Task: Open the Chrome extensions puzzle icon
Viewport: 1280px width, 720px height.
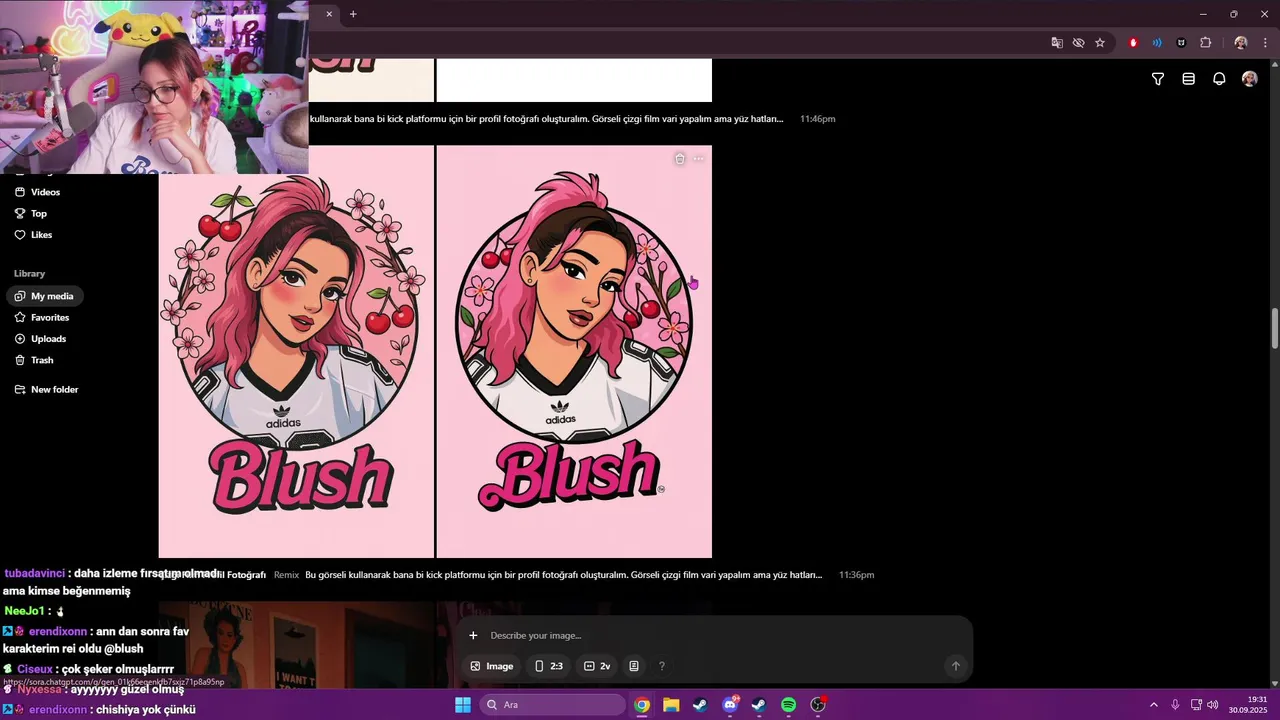Action: 1205,43
